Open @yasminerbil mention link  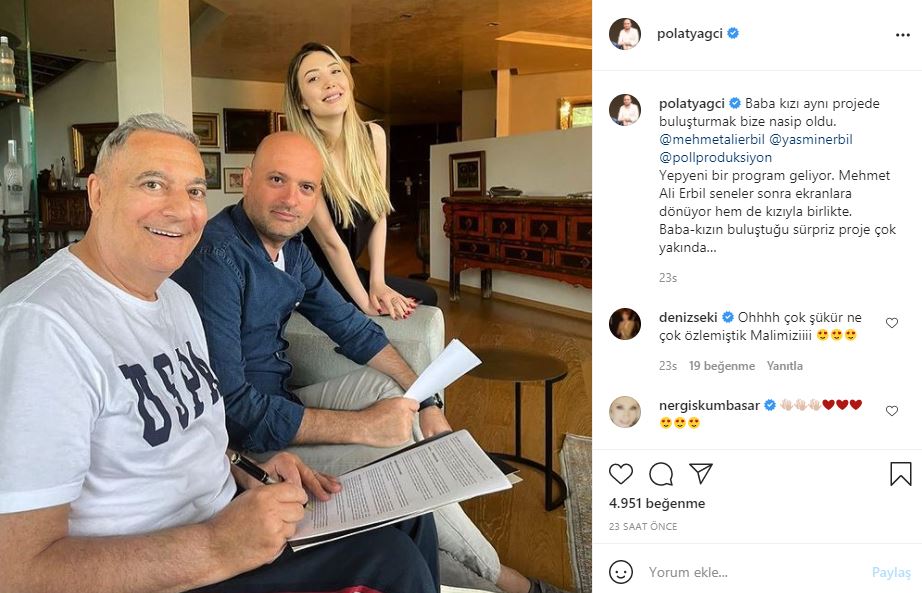coord(811,139)
